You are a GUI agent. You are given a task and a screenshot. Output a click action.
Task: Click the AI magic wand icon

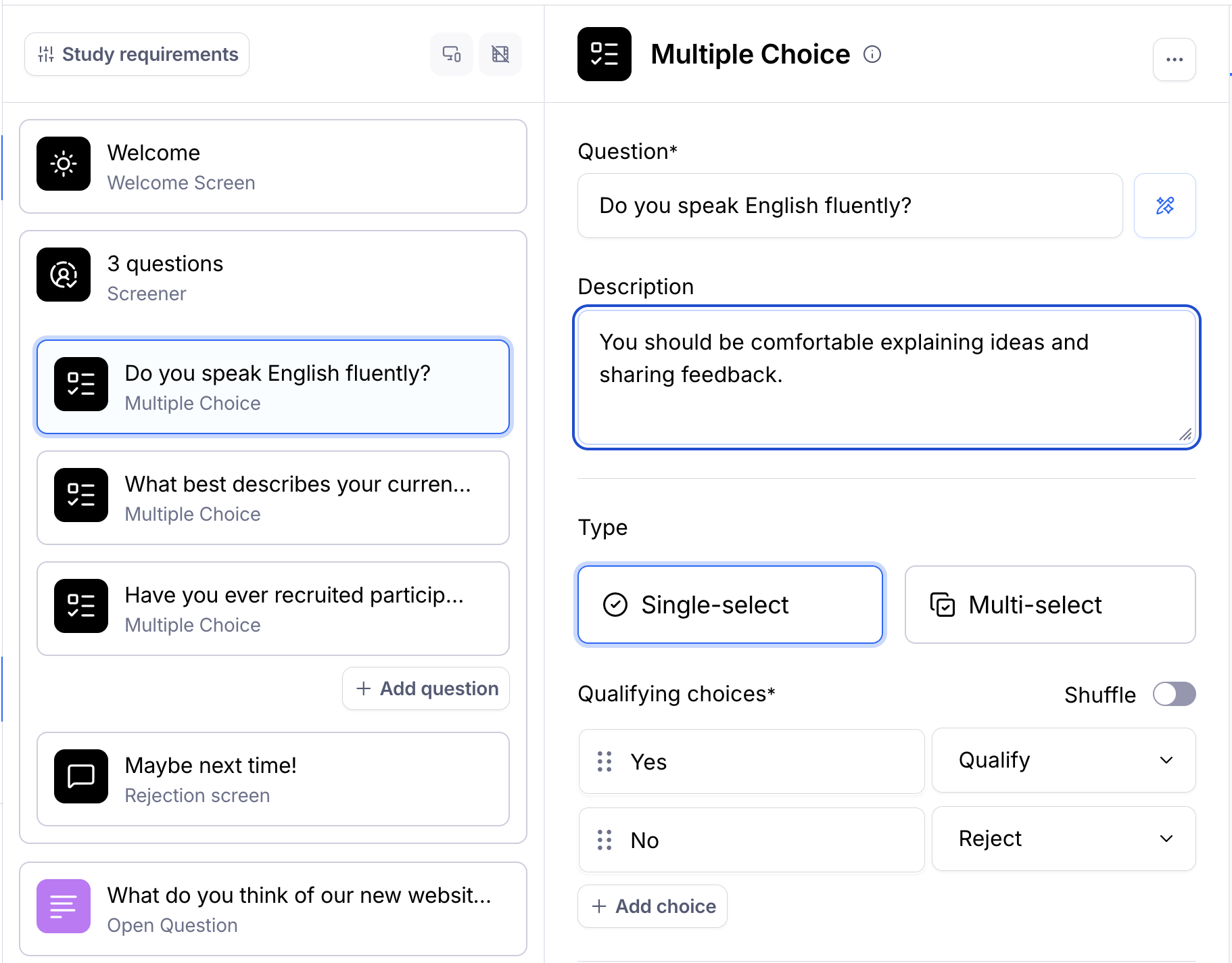pyautogui.click(x=1165, y=206)
